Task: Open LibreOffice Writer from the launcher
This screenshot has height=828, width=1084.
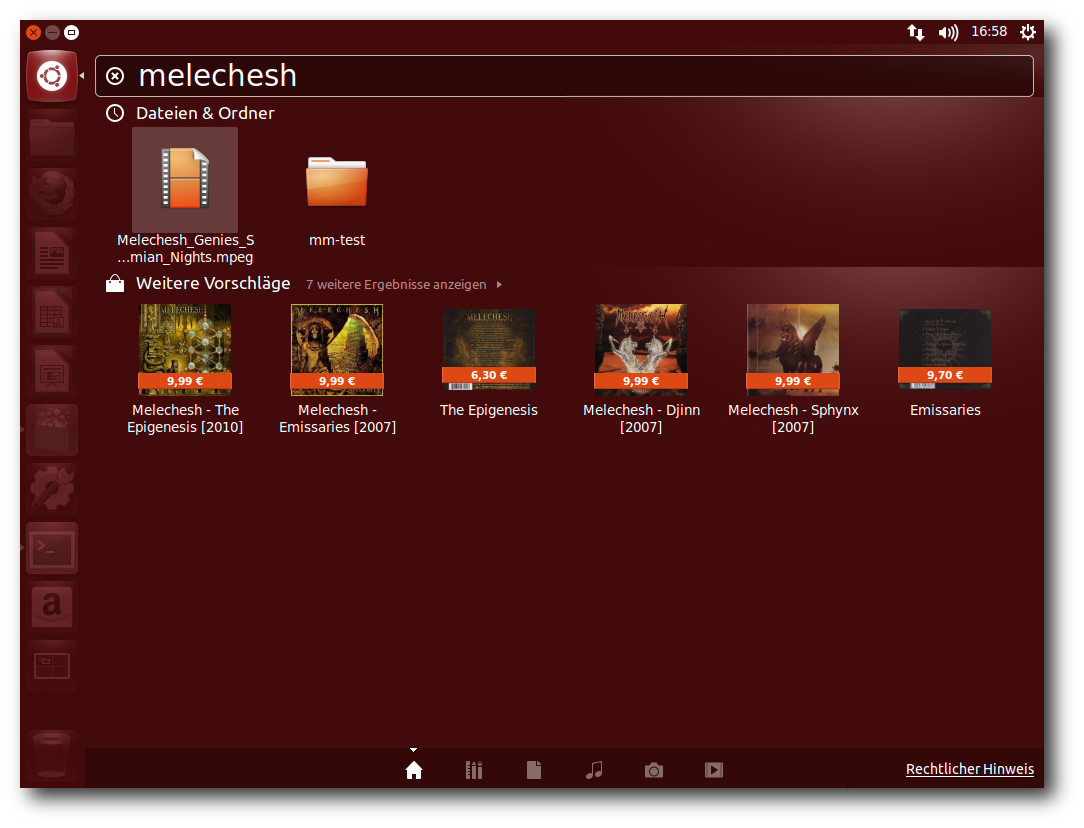Action: click(x=52, y=253)
